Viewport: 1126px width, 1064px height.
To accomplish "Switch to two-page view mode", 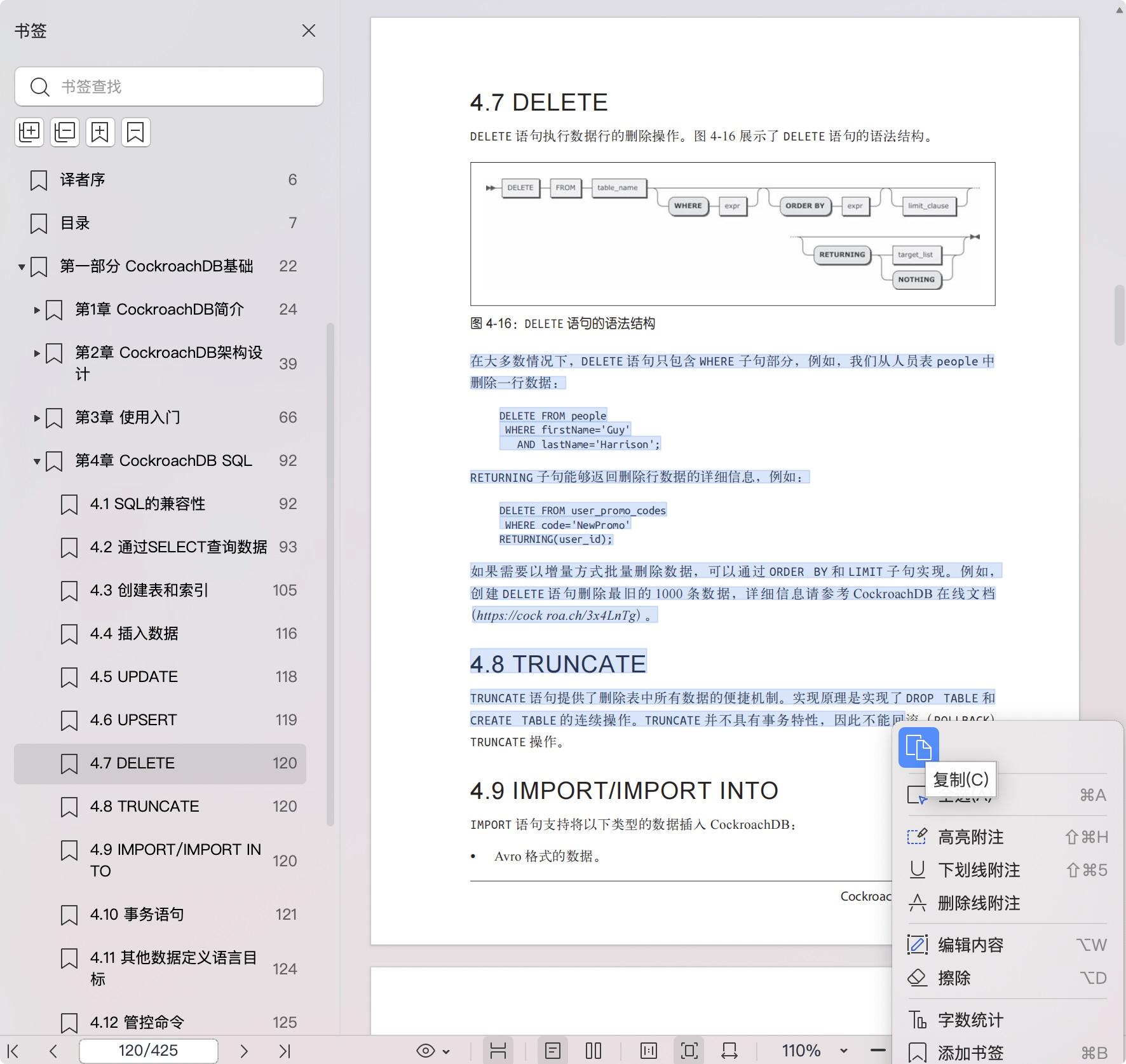I will point(593,1051).
